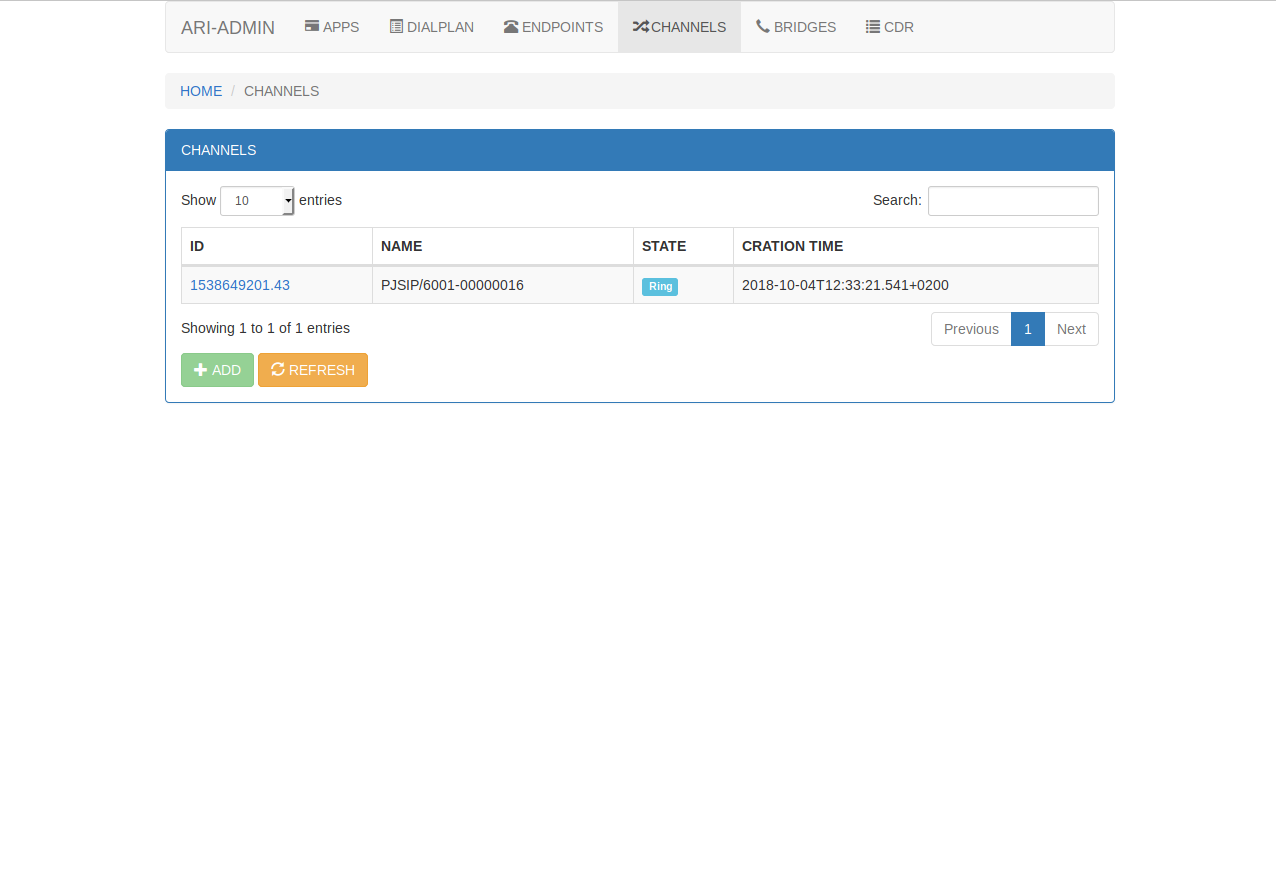Screen dimensions: 1276x894
Task: Open the Show entries dropdown
Action: pos(257,200)
